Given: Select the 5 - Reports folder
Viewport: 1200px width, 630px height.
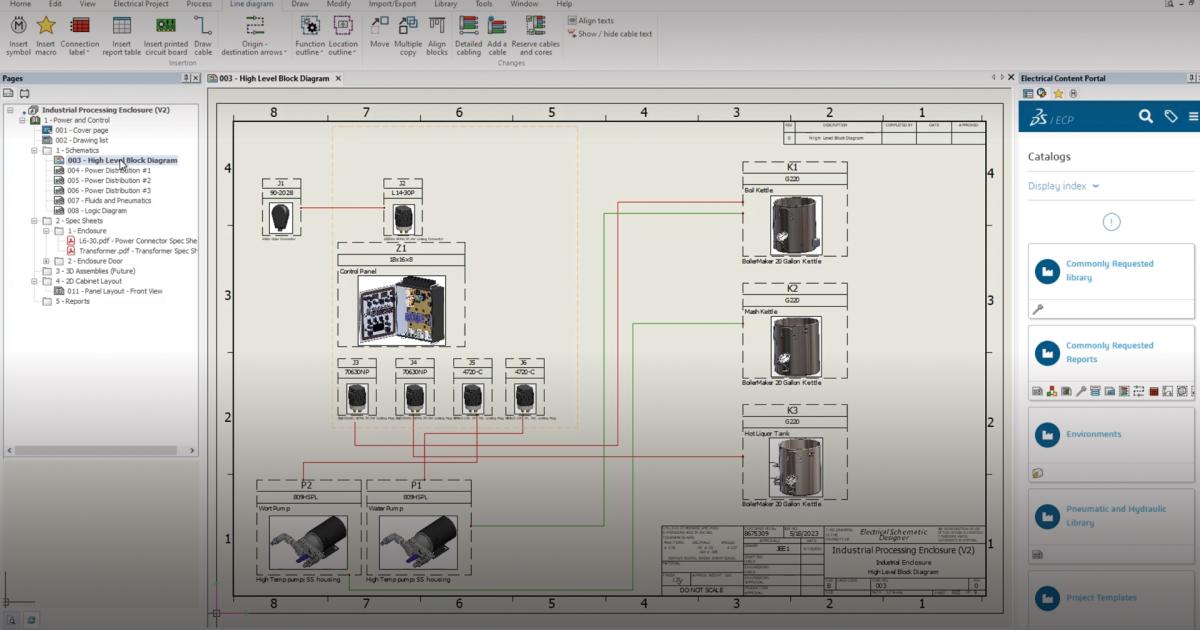Looking at the screenshot, I should 72,301.
